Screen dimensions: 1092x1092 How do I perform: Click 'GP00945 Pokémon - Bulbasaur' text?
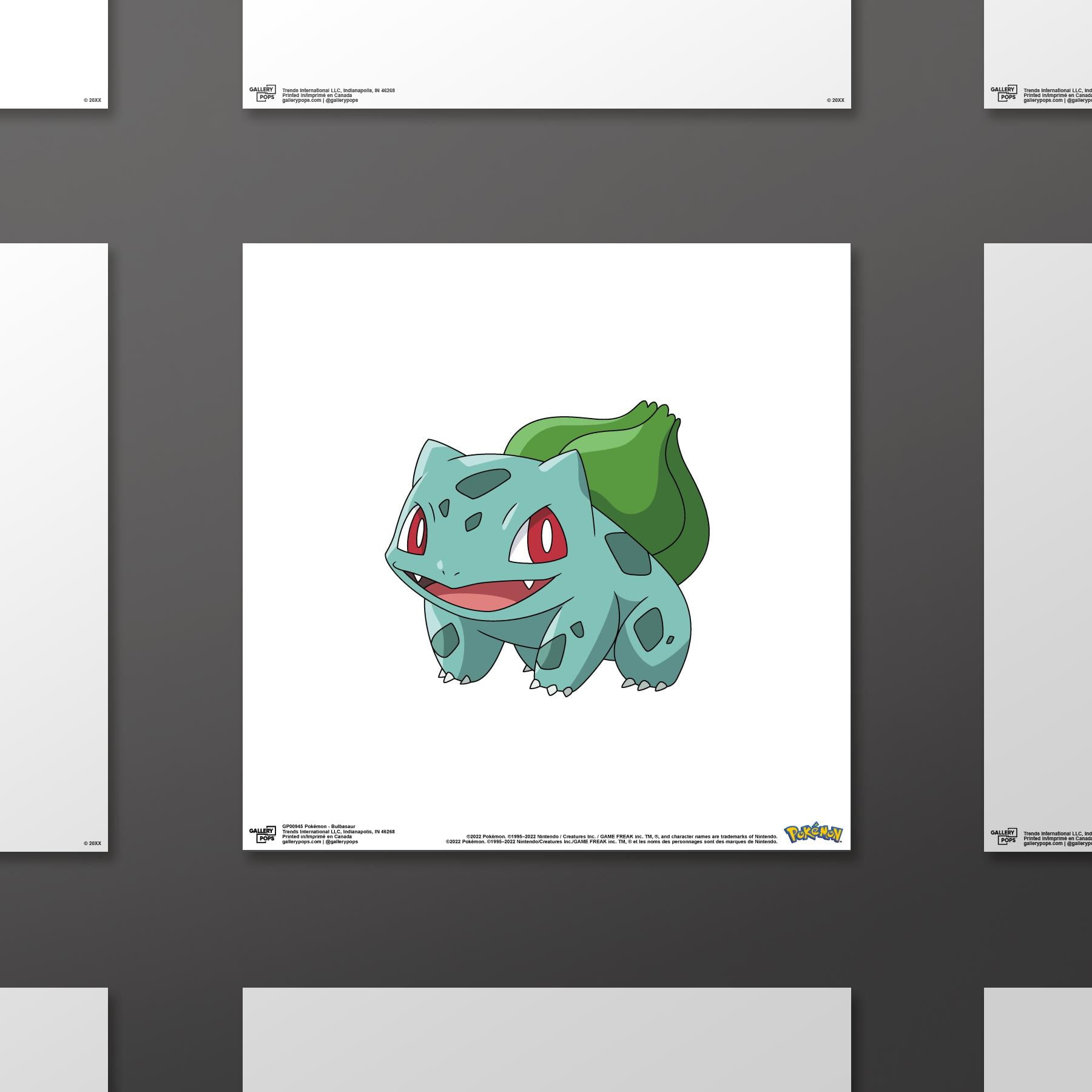318,826
